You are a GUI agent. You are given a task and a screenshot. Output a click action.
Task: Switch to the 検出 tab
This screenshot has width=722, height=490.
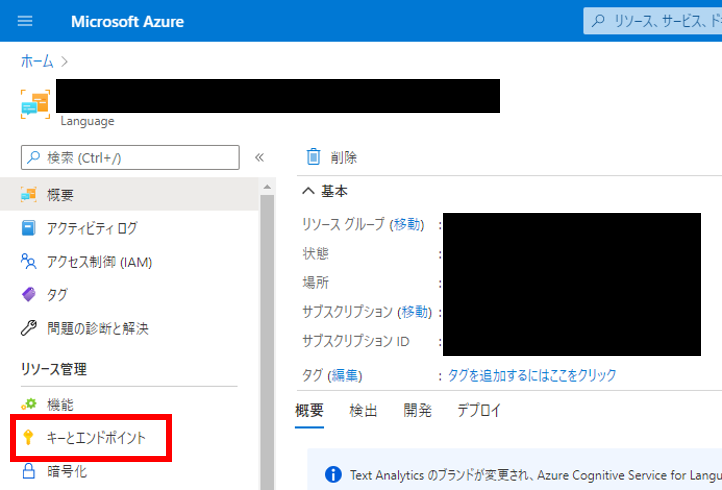click(363, 410)
